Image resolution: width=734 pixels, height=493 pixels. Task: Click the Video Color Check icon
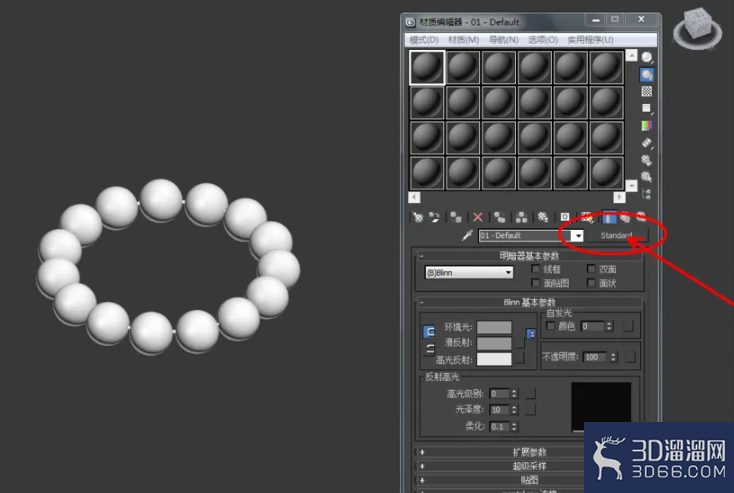[x=647, y=125]
